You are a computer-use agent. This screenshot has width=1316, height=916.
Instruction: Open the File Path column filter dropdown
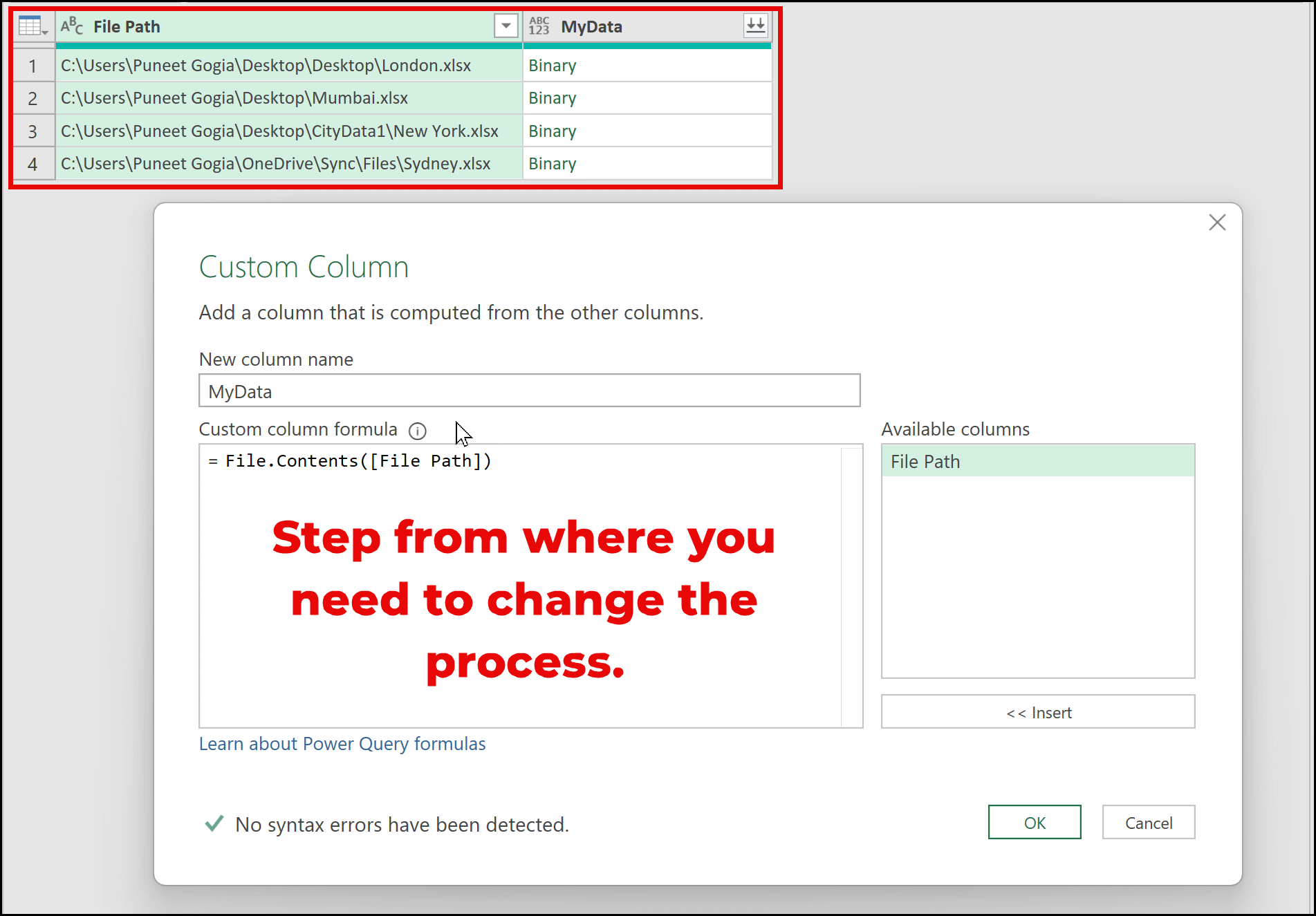[x=506, y=26]
